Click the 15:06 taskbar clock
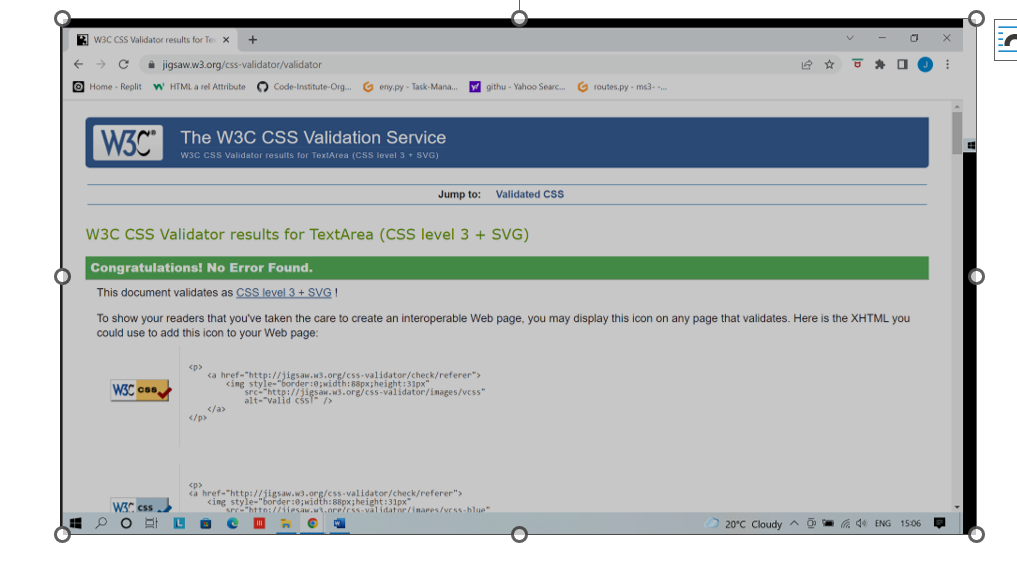Viewport: 1017px width, 569px height. (911, 524)
